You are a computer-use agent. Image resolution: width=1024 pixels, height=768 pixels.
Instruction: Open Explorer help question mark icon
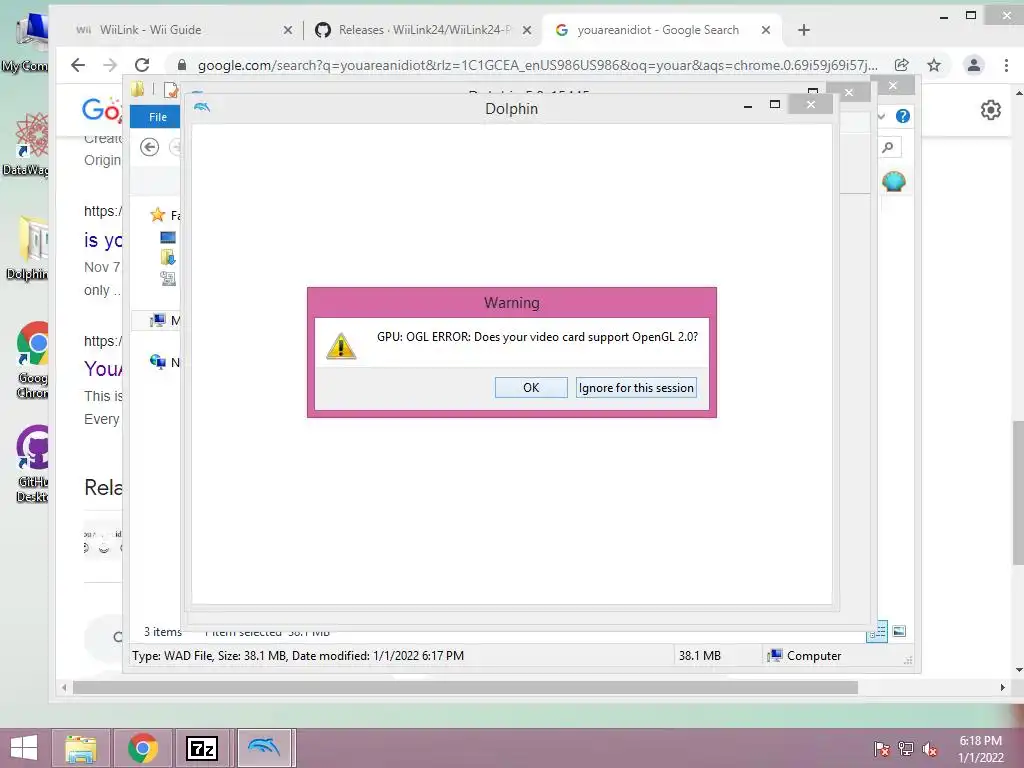(x=903, y=116)
